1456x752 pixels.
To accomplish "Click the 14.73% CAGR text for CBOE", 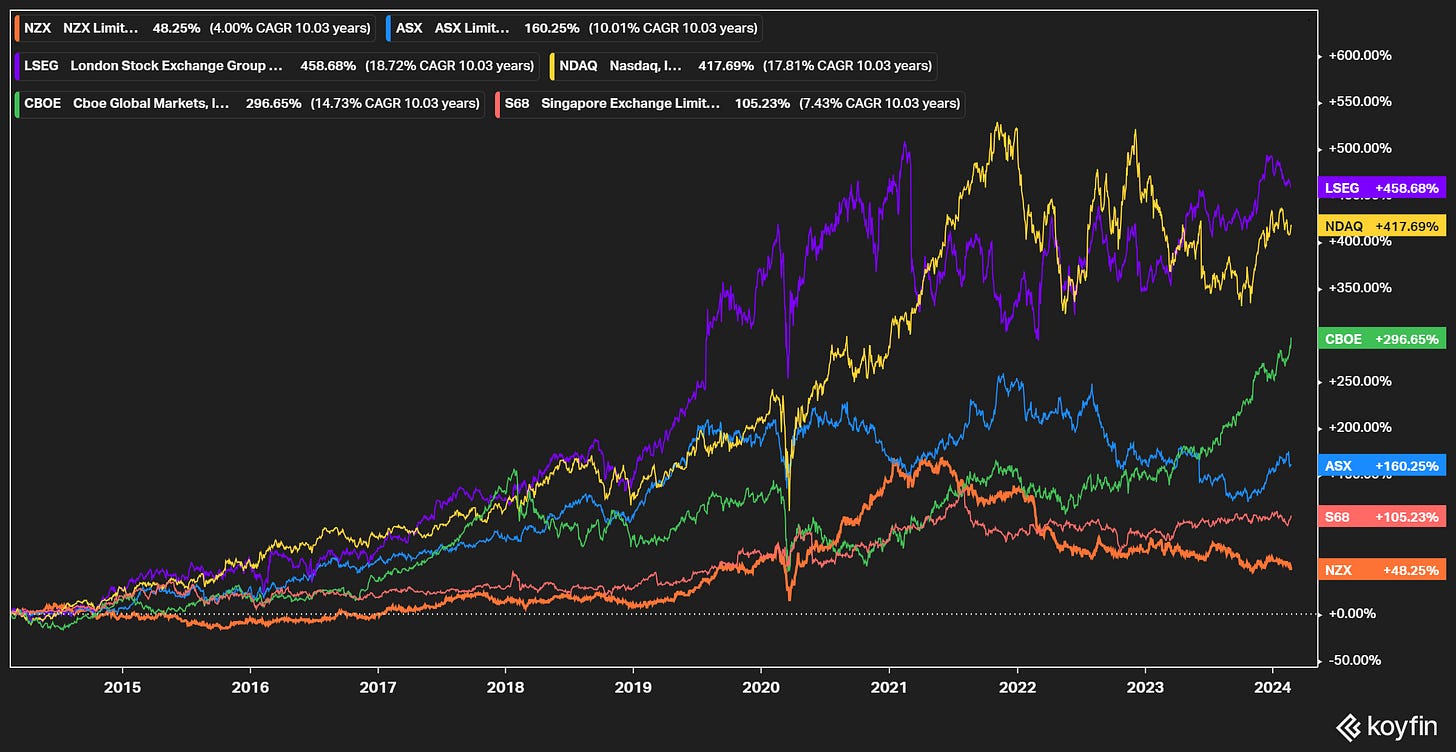I will [x=395, y=103].
